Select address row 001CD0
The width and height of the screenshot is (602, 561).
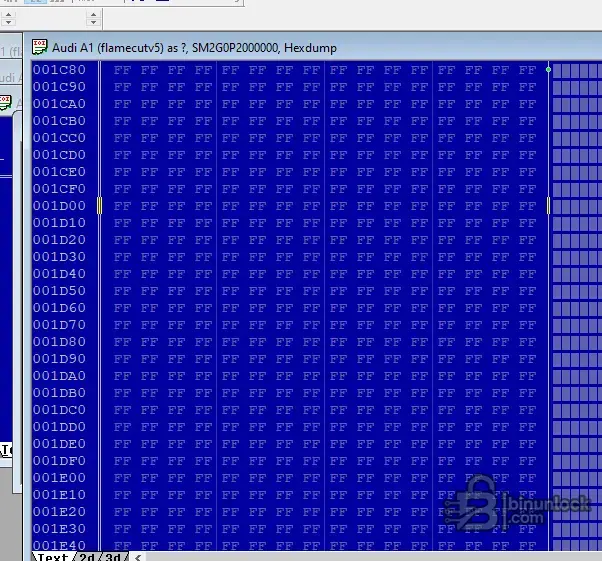tap(59, 155)
